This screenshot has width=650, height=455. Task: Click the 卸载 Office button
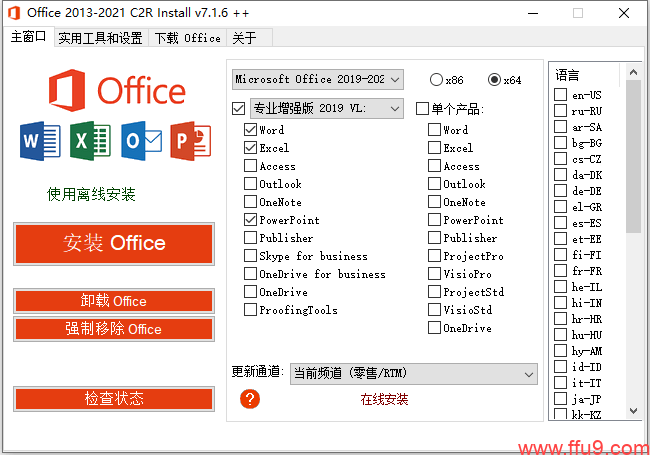point(114,301)
